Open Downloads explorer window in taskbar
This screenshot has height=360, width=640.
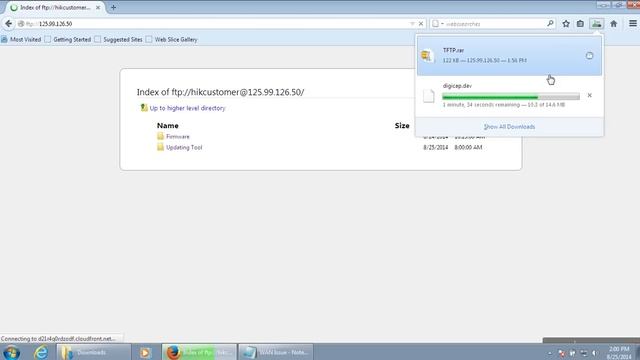94,352
